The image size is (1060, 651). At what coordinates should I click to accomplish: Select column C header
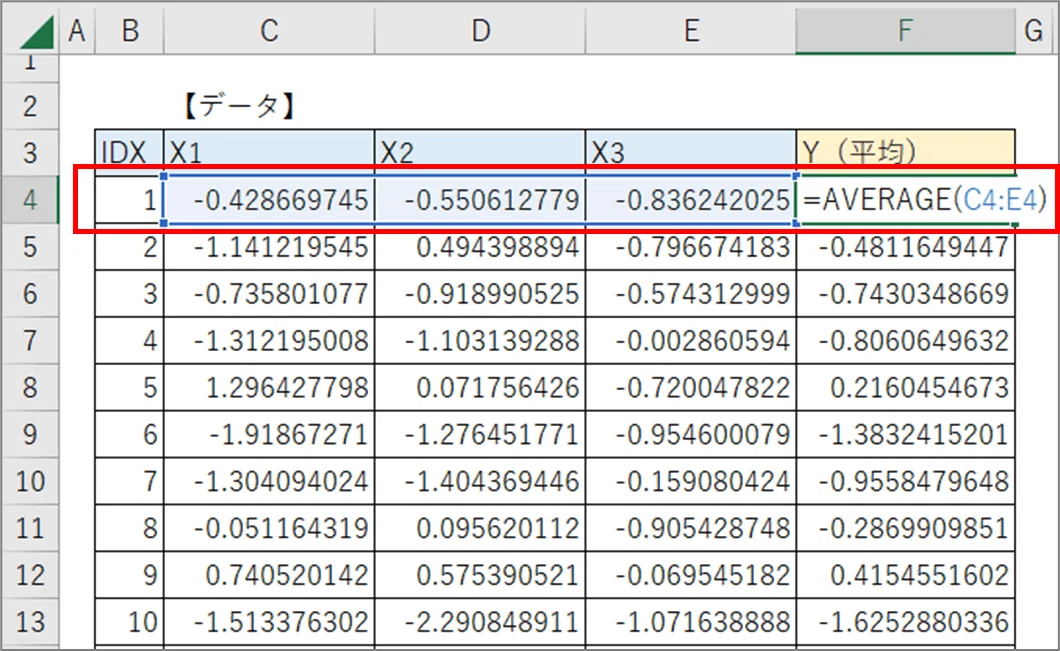[268, 30]
